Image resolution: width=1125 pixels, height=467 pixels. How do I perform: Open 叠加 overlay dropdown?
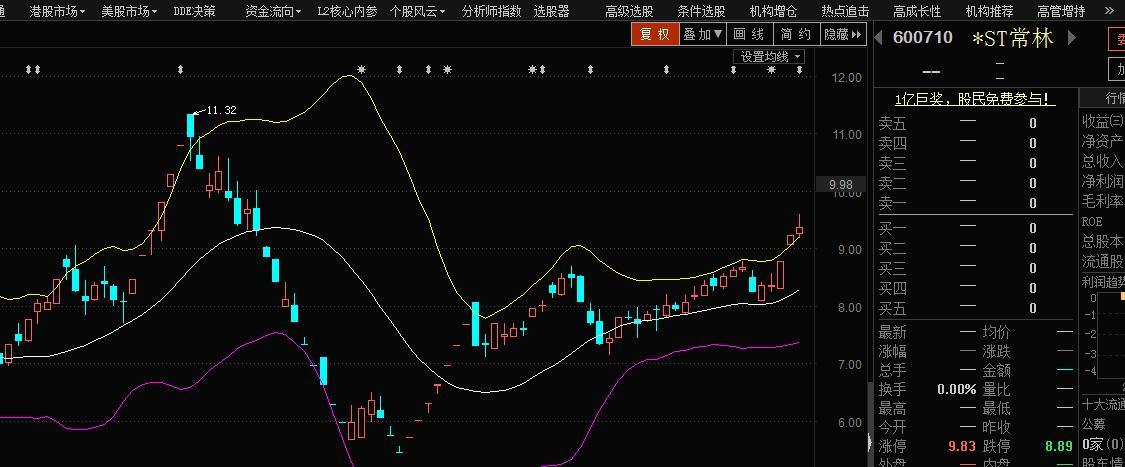point(702,34)
